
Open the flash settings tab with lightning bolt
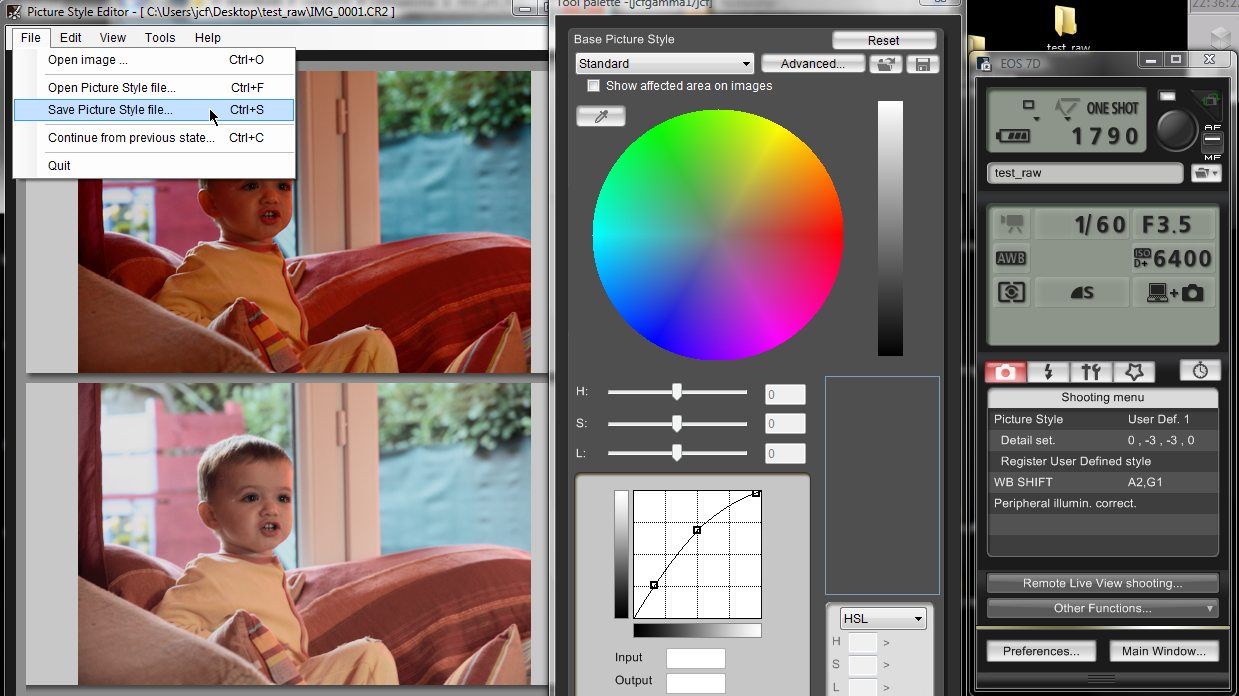[1048, 372]
